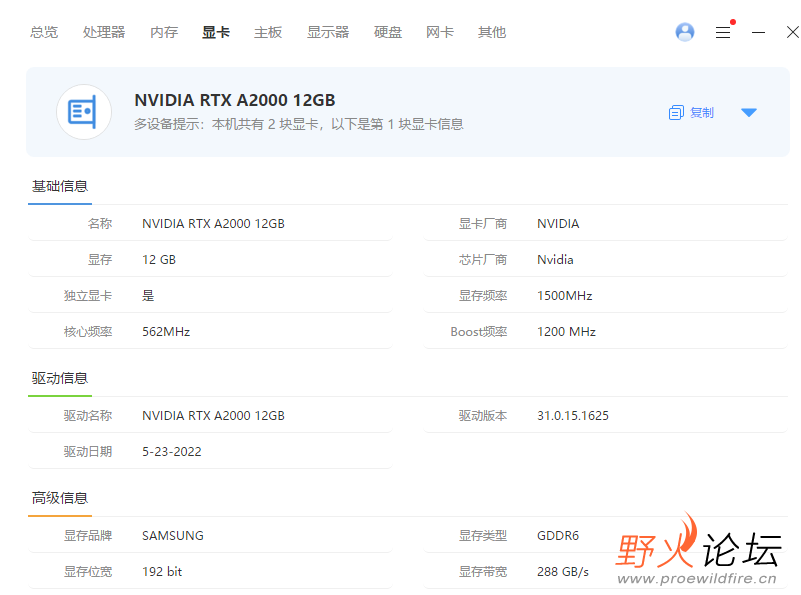
Task: Select the 显卡厂商 value NVIDIA
Action: (558, 224)
